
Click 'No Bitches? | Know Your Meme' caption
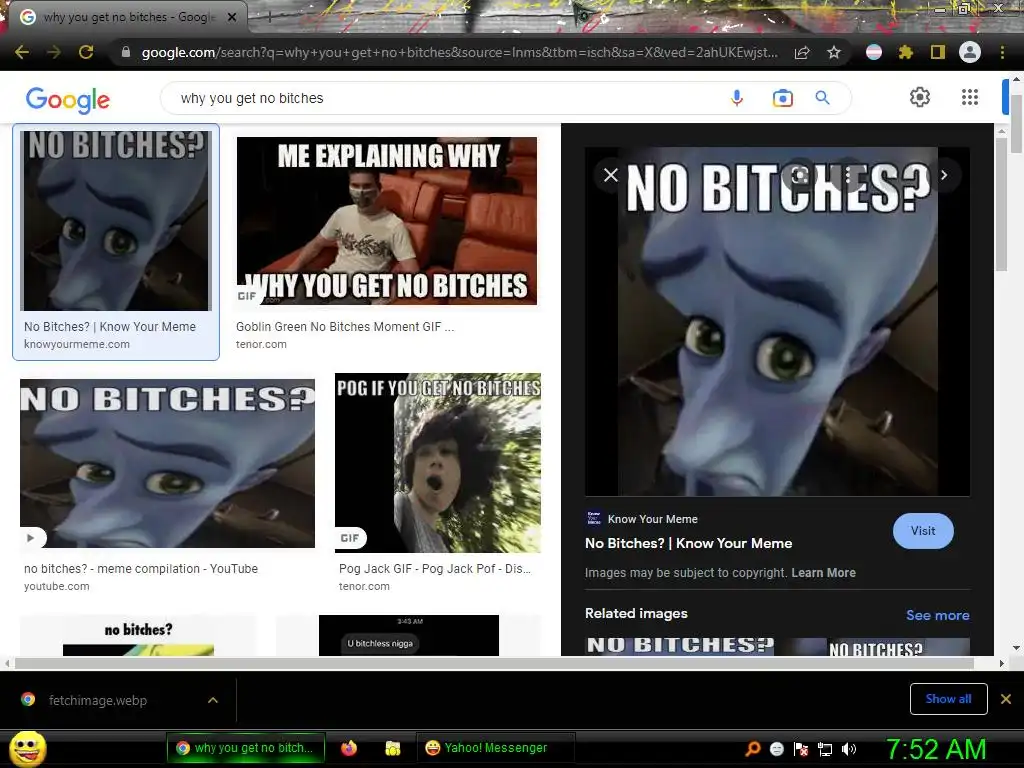pos(110,327)
